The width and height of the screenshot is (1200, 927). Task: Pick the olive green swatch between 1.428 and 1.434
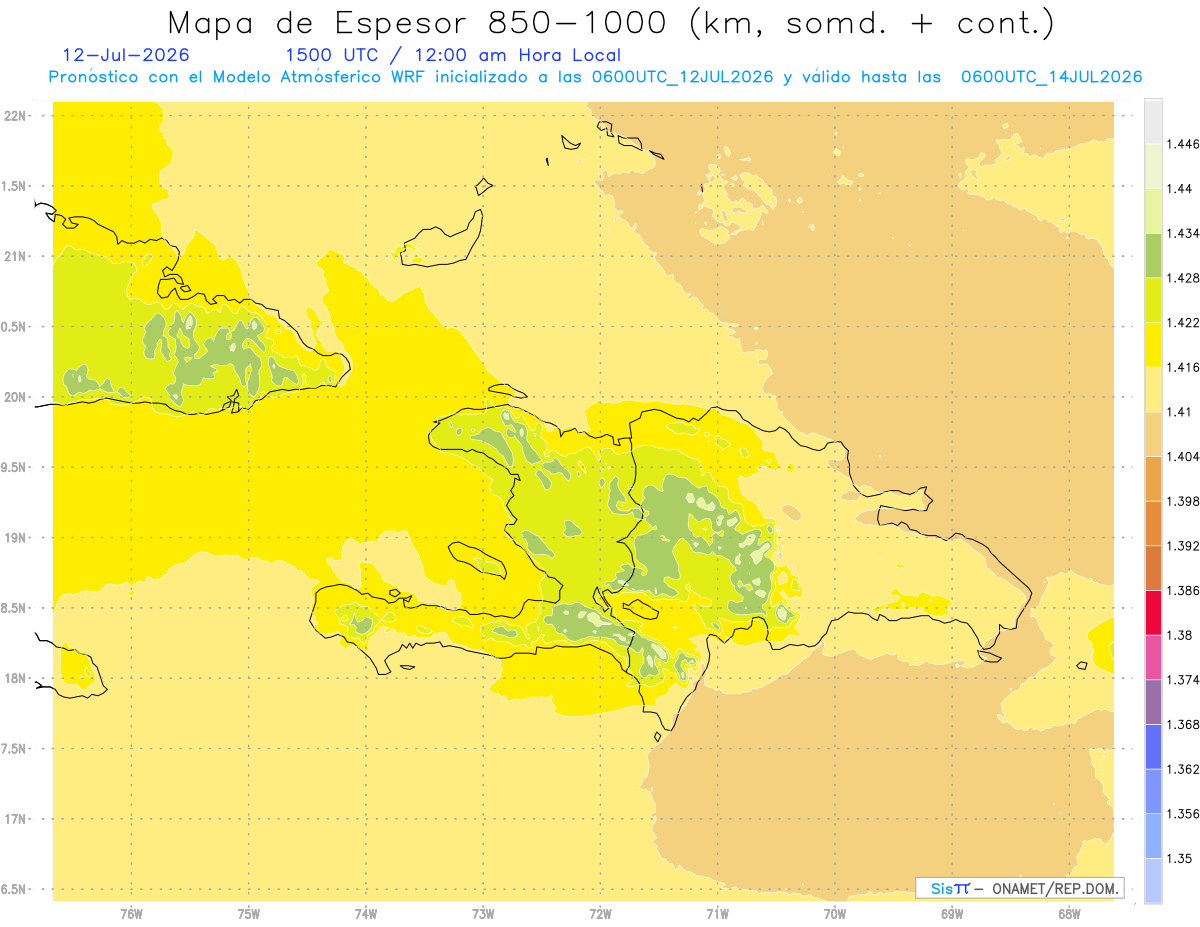click(x=1153, y=255)
